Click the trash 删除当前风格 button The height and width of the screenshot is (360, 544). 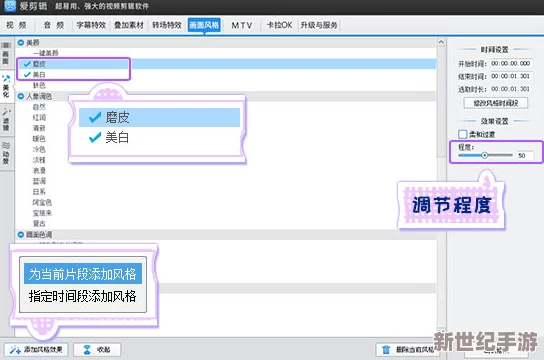(408, 350)
